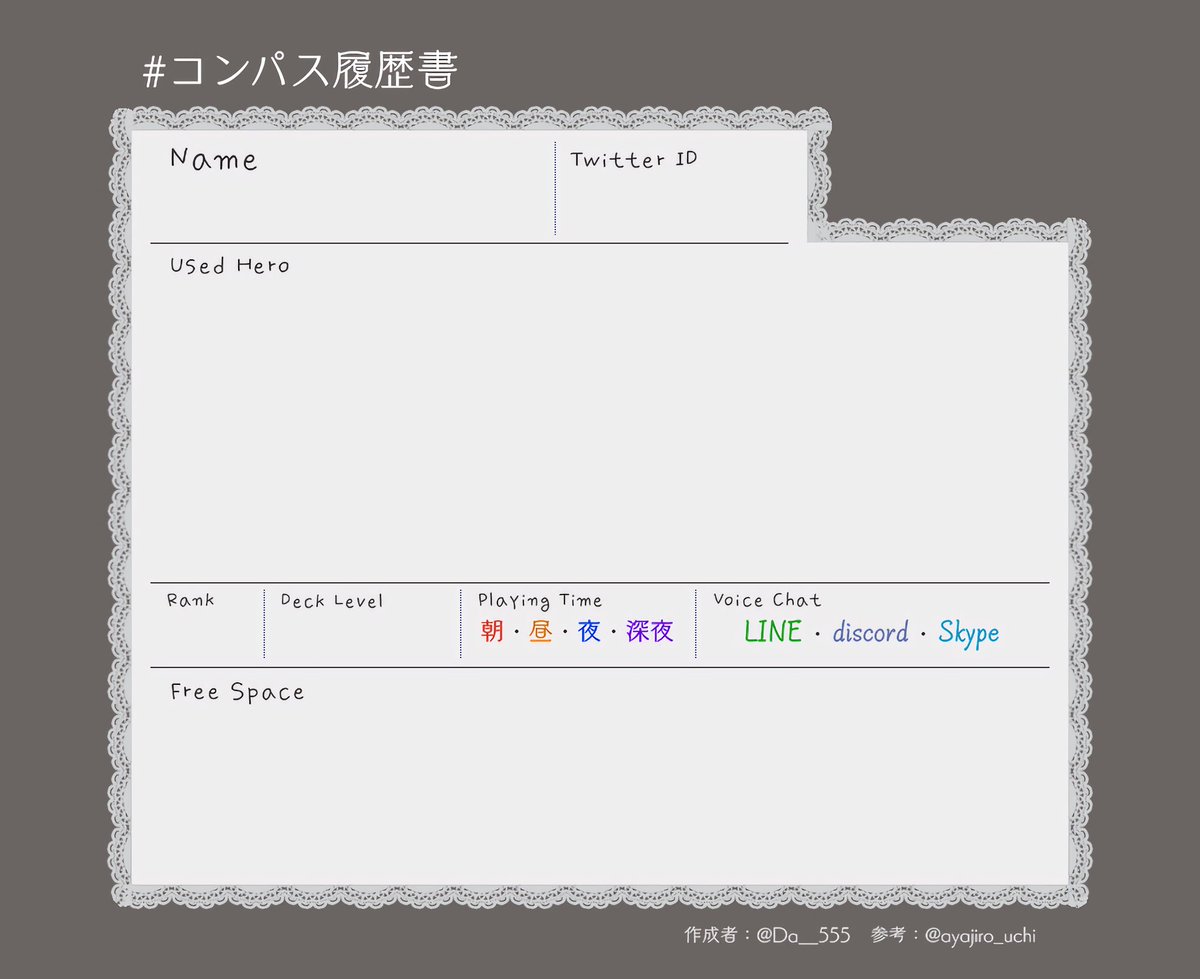
Task: Click the Name input field
Action: coord(350,200)
